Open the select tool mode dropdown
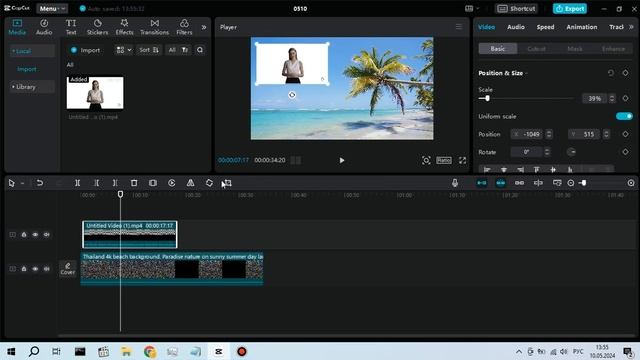 coord(22,183)
